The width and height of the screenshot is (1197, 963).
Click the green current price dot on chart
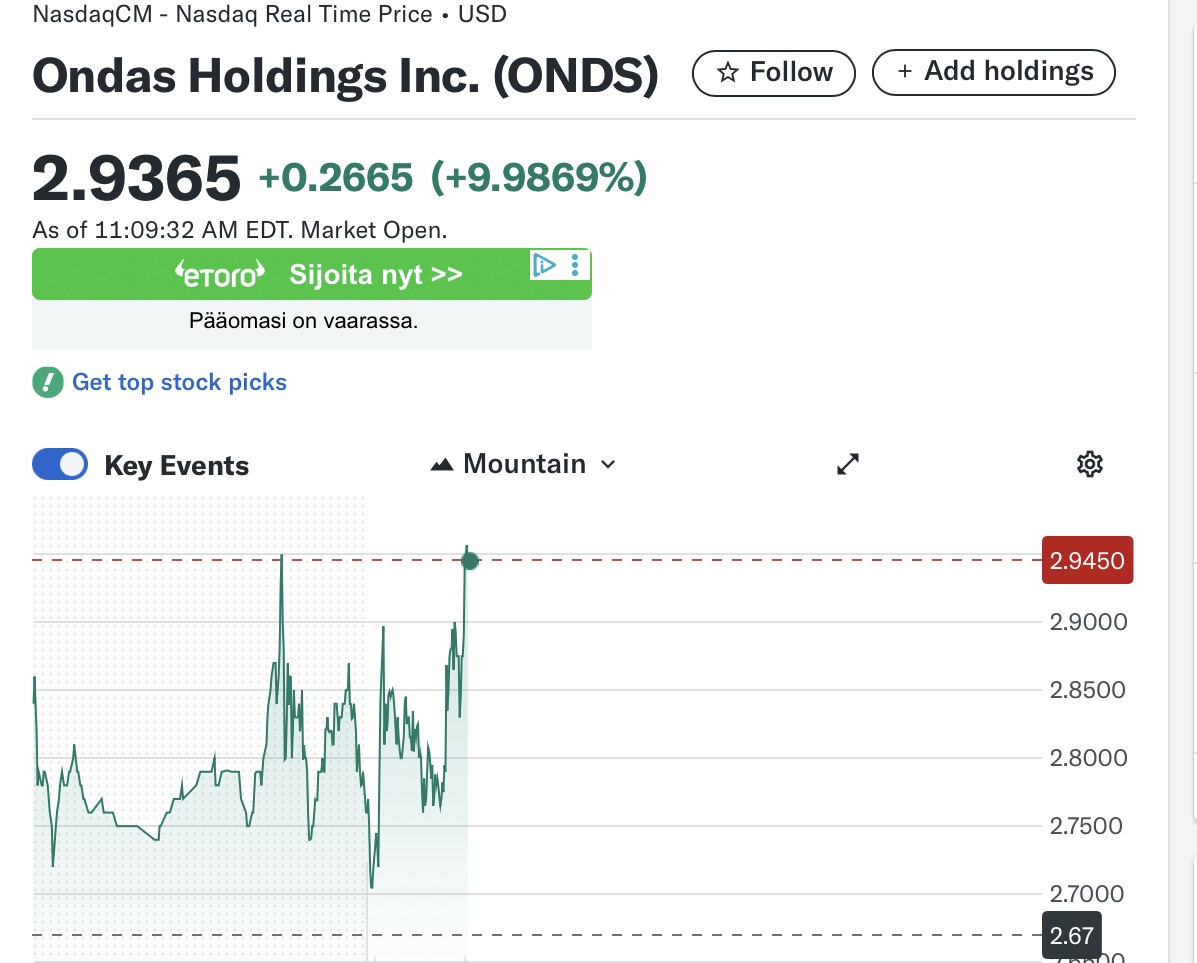470,561
